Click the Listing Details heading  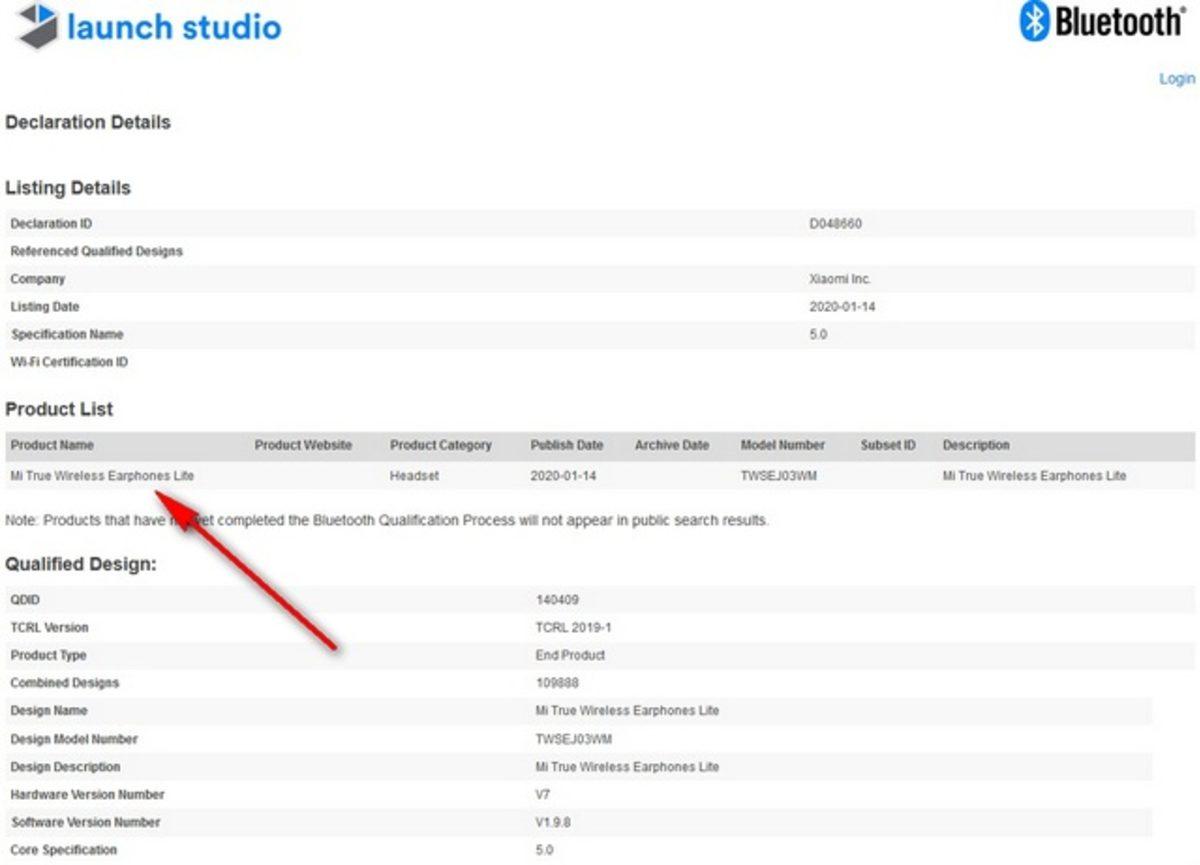pyautogui.click(x=68, y=188)
